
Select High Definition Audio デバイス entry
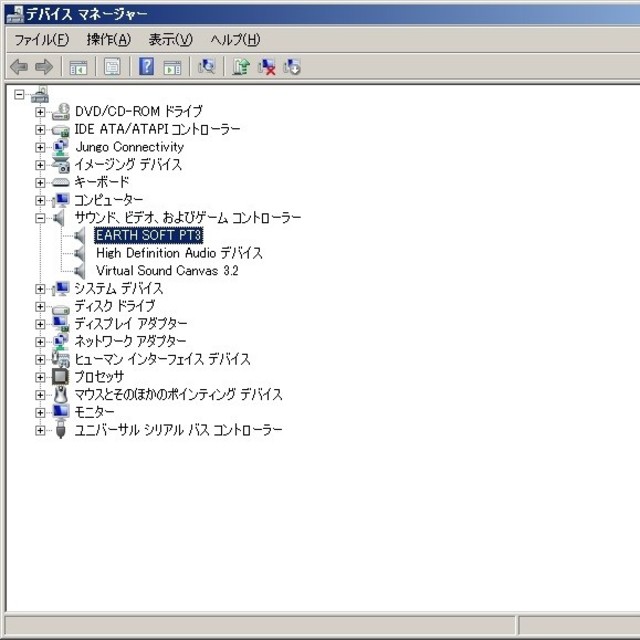pos(179,253)
